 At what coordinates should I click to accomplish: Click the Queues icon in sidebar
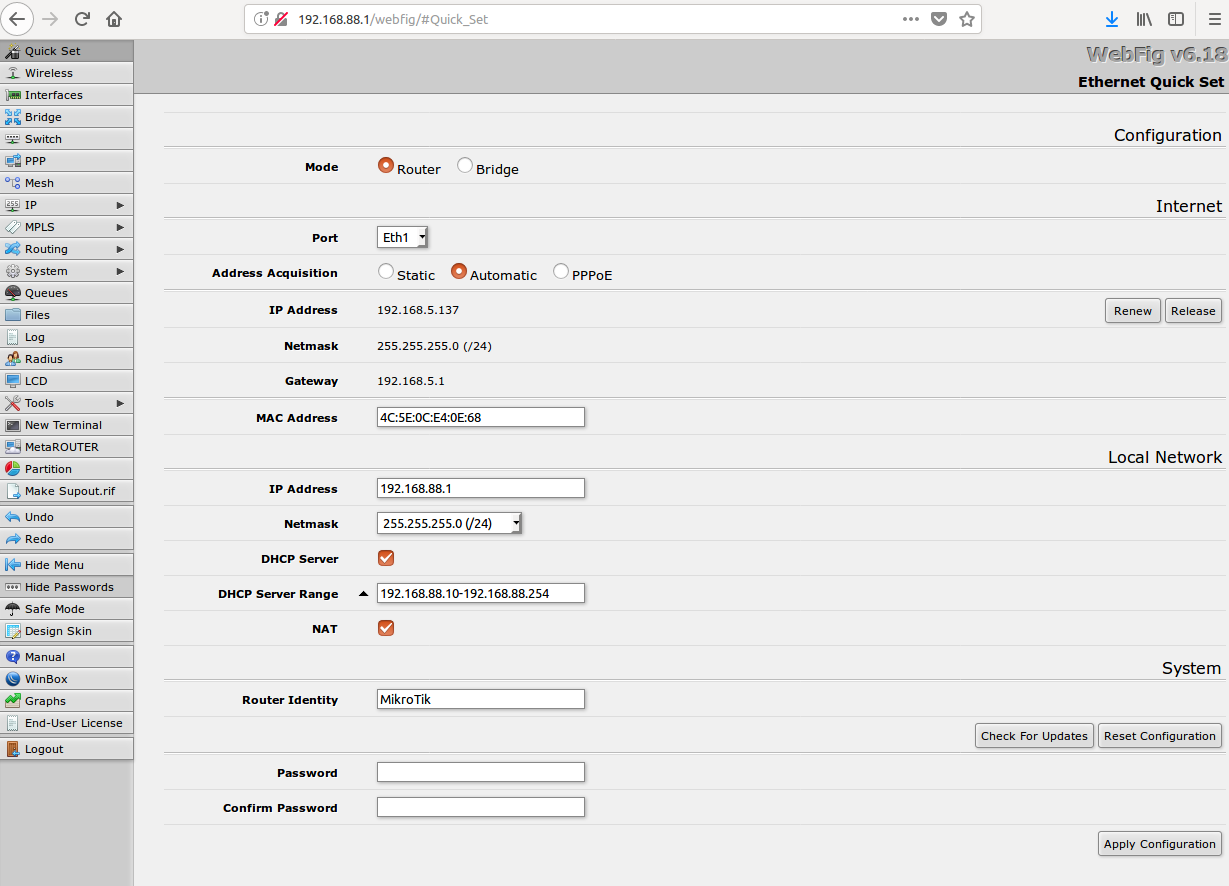point(13,293)
